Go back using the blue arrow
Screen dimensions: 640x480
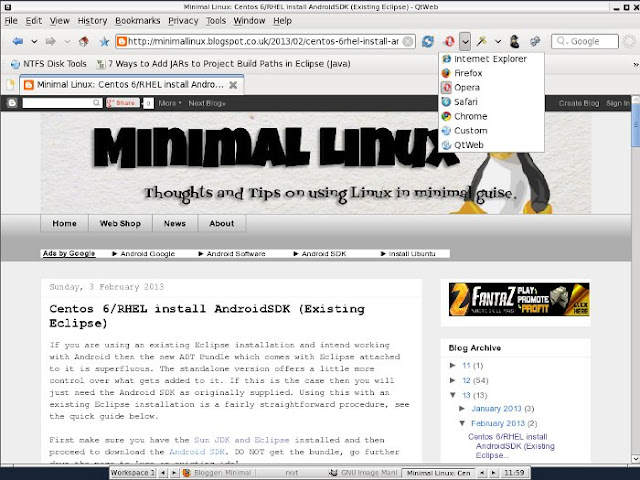pyautogui.click(x=18, y=41)
